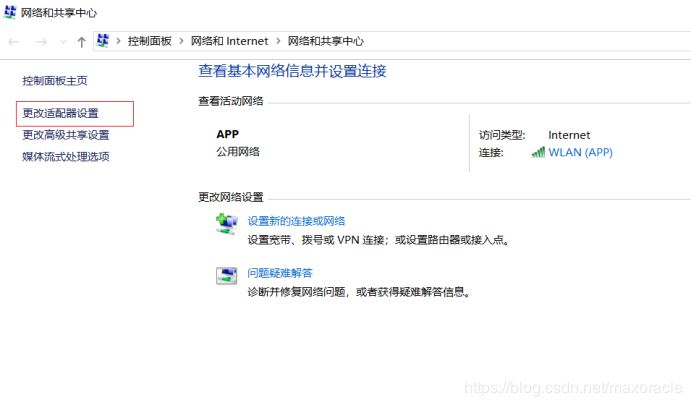The width and height of the screenshot is (692, 406).
Task: Open the WLAN (APP) connection link
Action: pyautogui.click(x=580, y=153)
